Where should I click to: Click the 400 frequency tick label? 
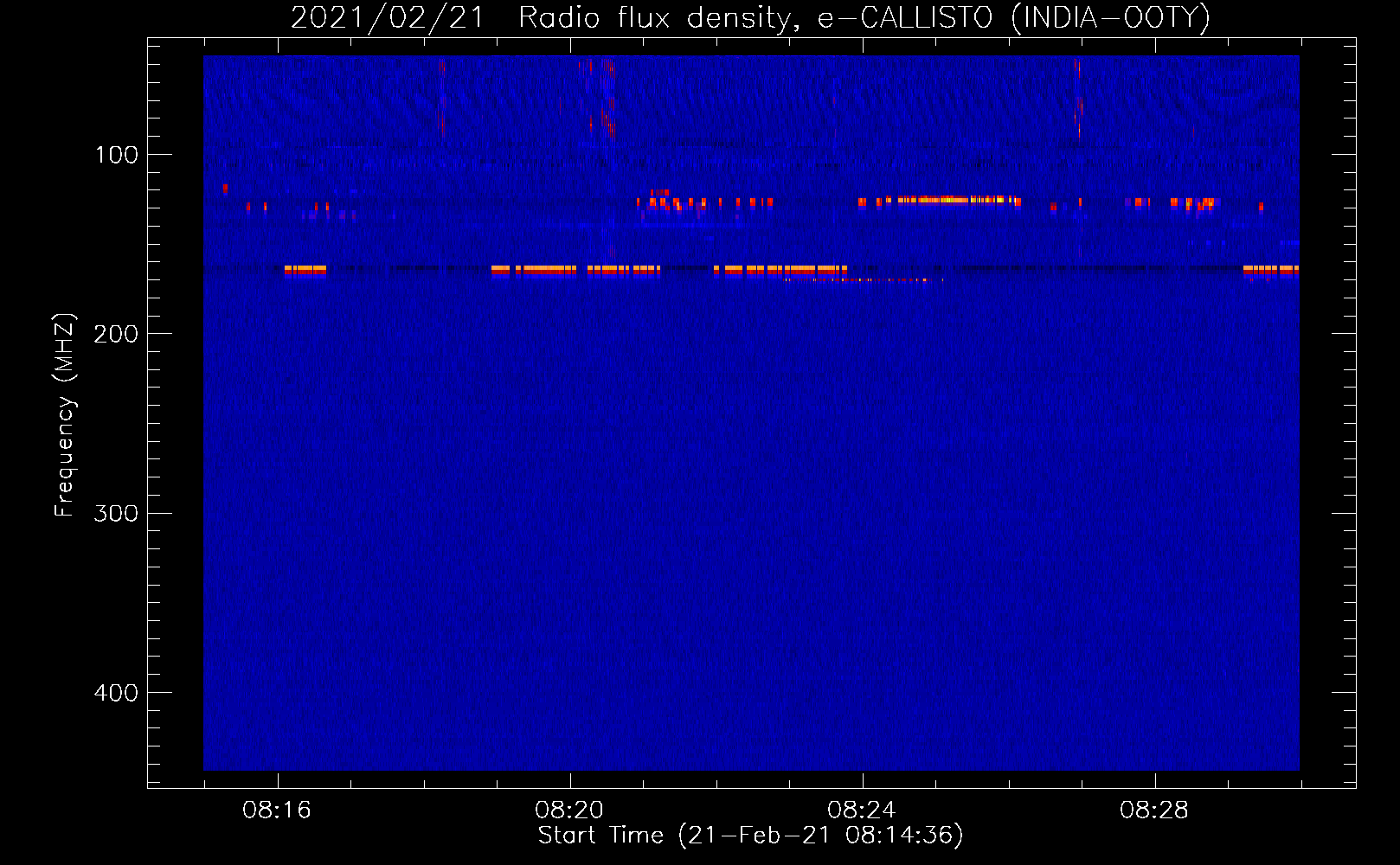point(116,693)
